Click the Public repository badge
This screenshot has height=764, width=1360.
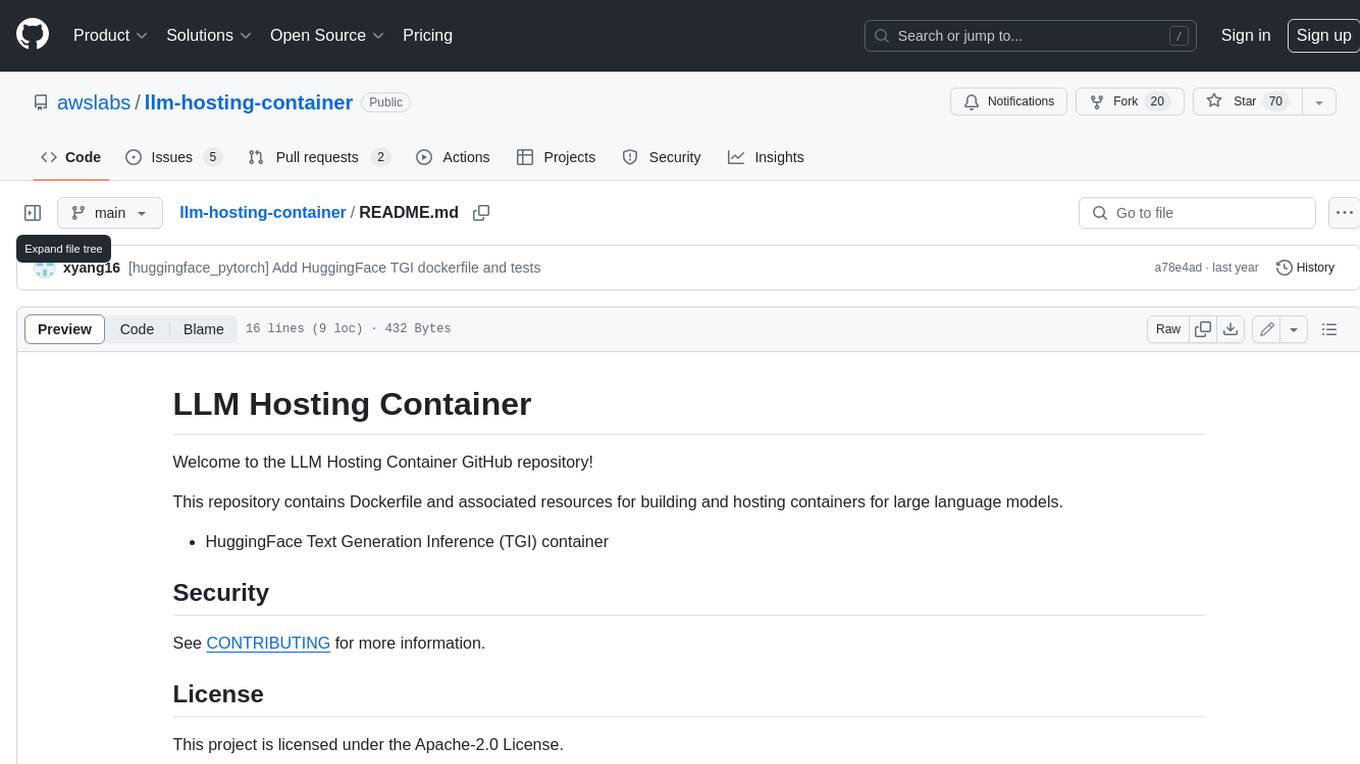386,102
